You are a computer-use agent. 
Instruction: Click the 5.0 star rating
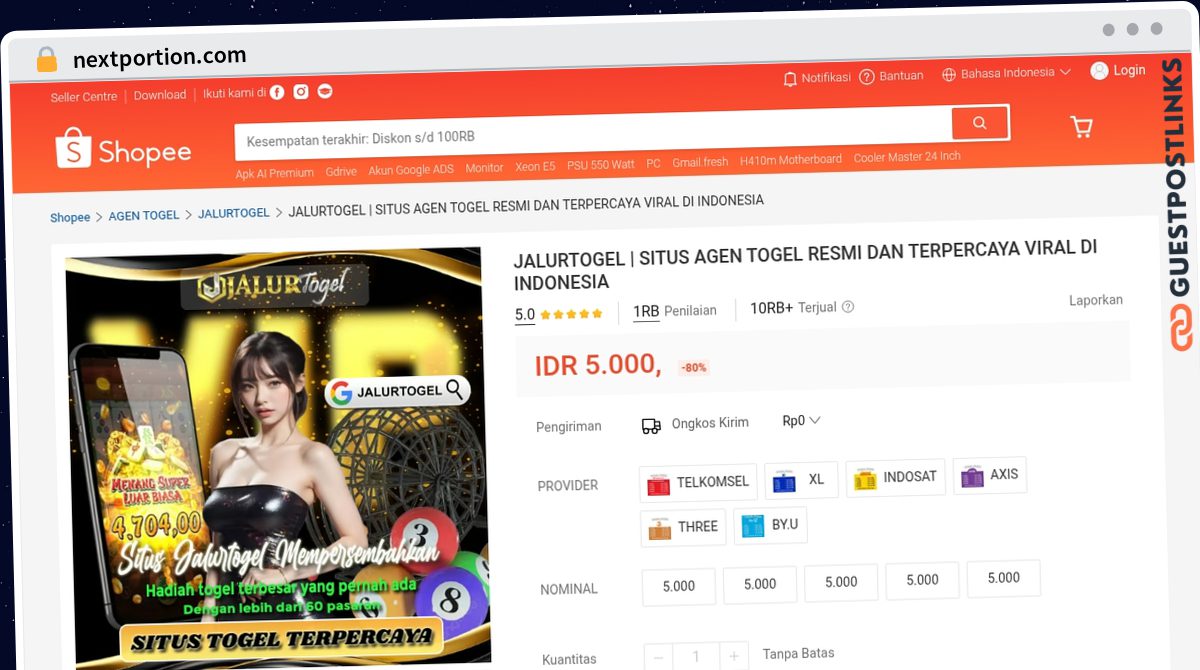(x=559, y=314)
